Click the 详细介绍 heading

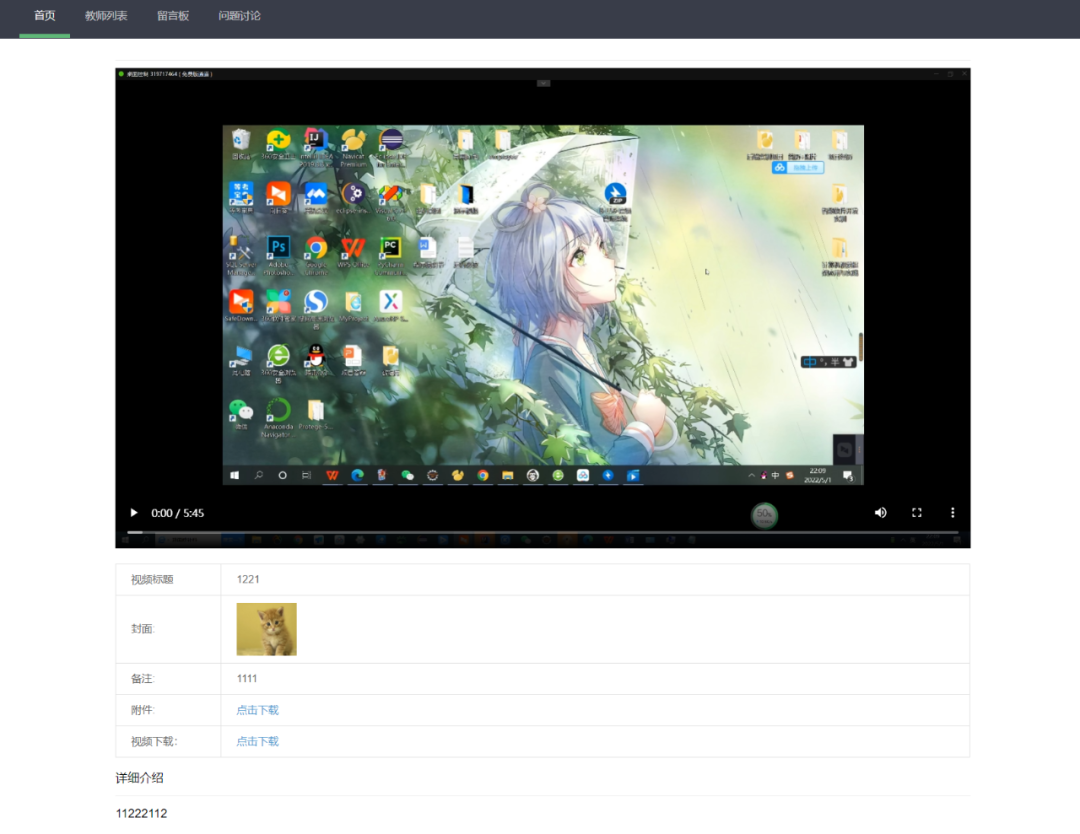[x=139, y=778]
